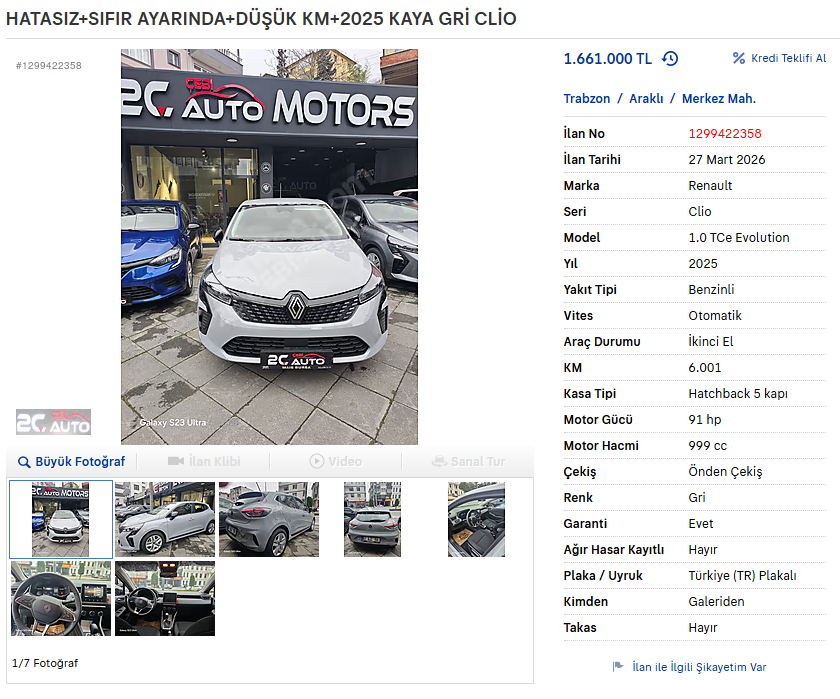Viewport: 840px width, 699px height.
Task: Open the Trabzon location link
Action: pyautogui.click(x=587, y=99)
